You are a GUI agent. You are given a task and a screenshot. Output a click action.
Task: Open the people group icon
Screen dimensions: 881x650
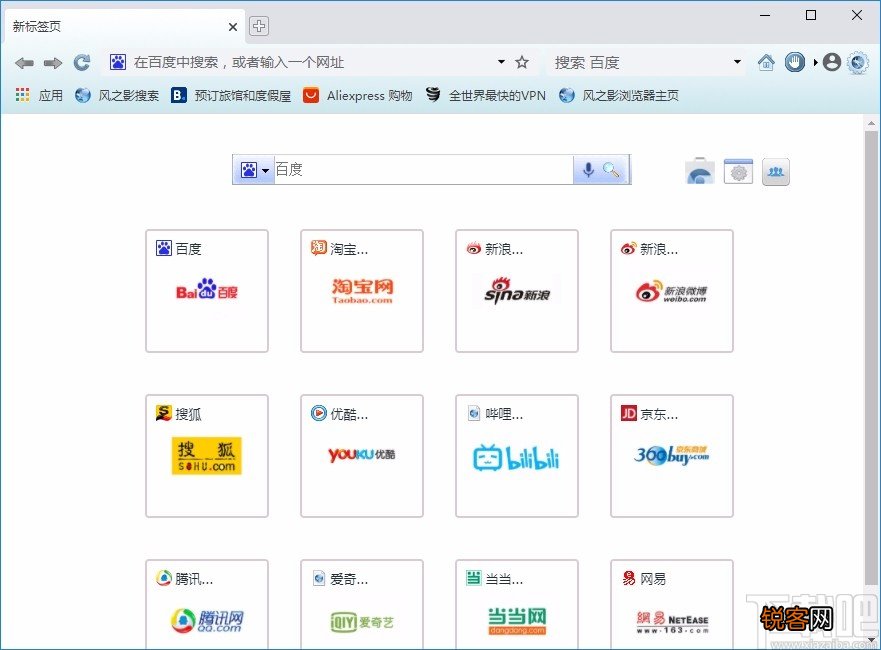[776, 171]
